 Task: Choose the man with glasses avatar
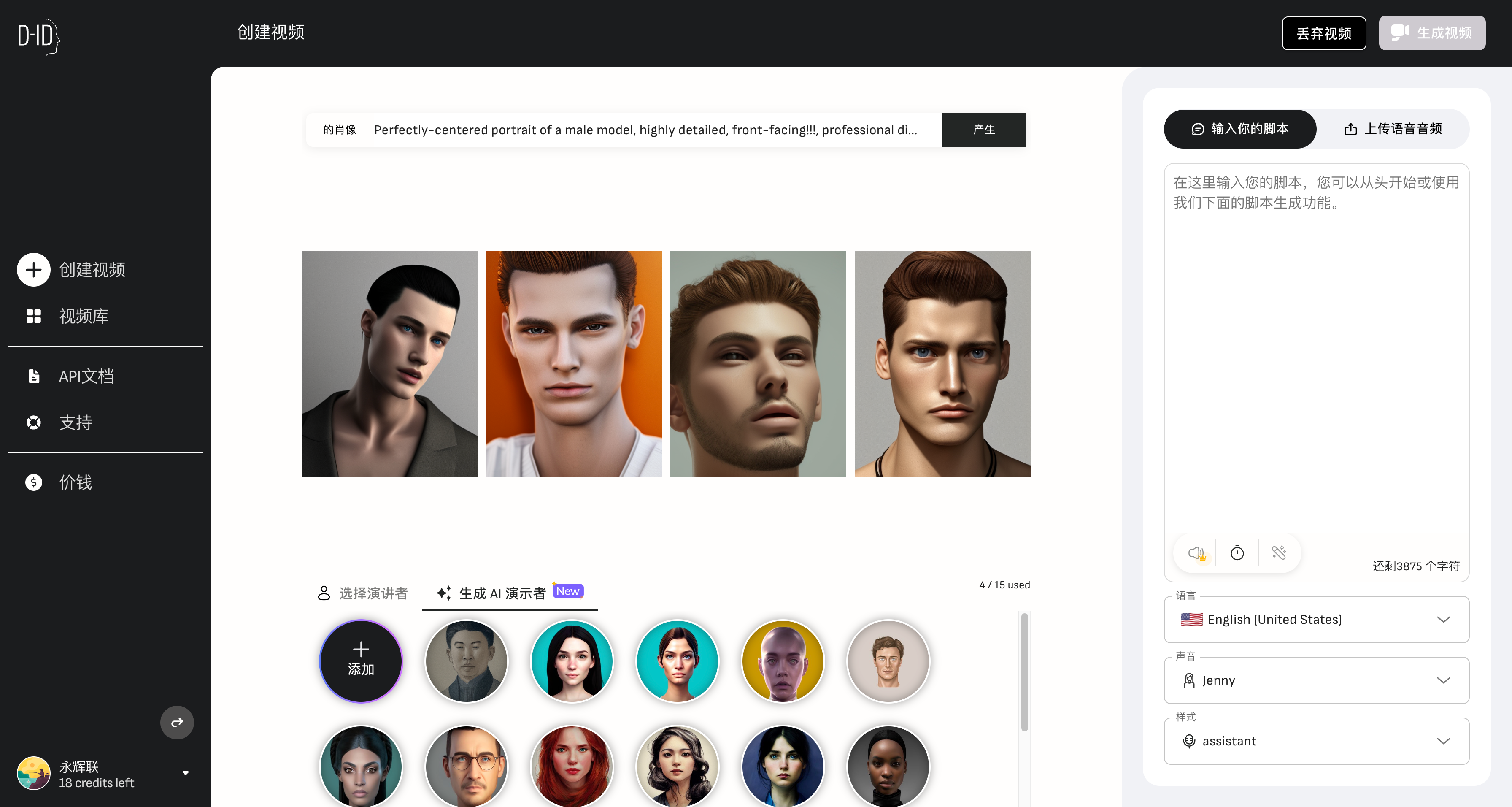click(x=467, y=766)
